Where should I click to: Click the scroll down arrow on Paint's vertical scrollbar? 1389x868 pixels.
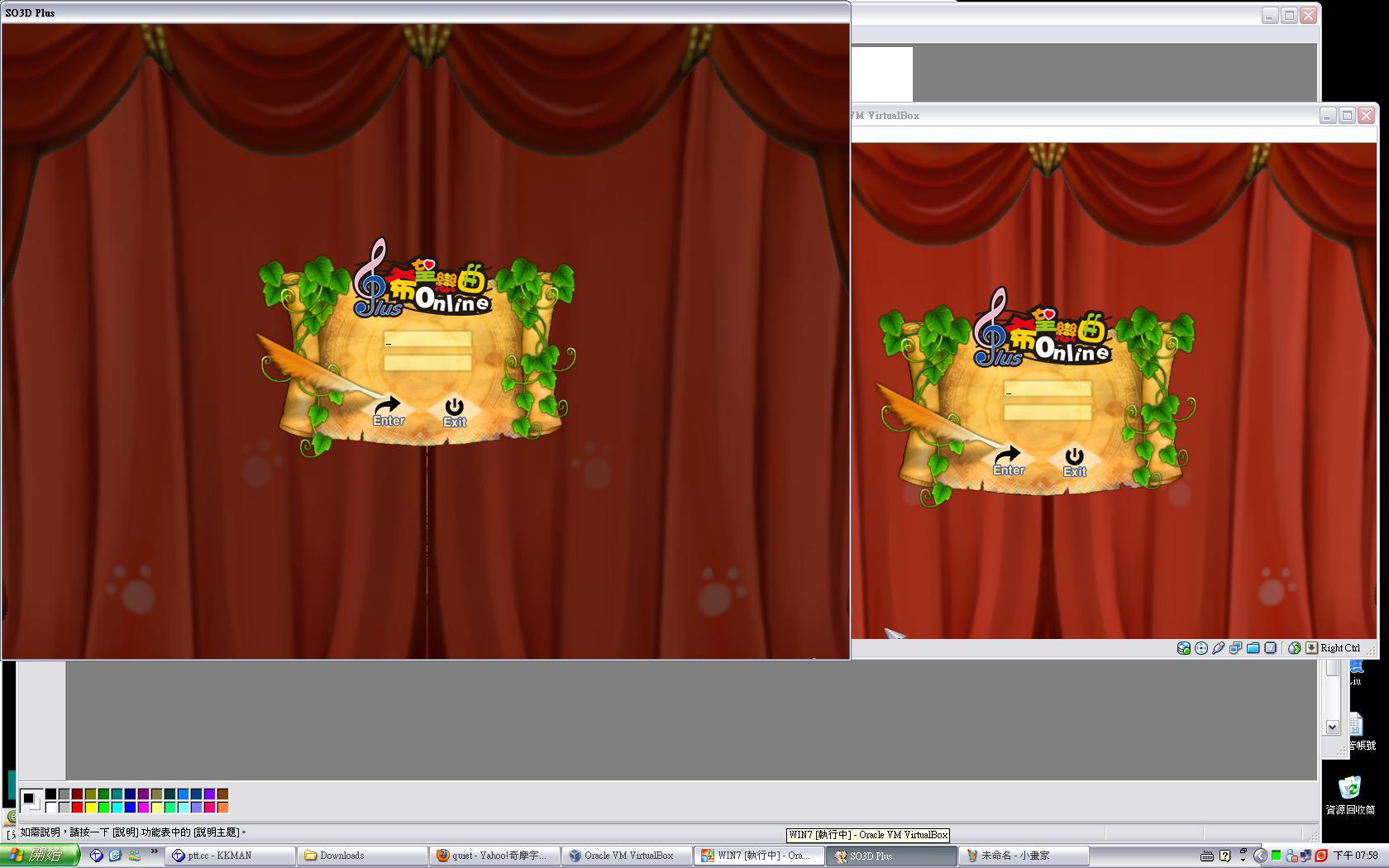(1332, 727)
